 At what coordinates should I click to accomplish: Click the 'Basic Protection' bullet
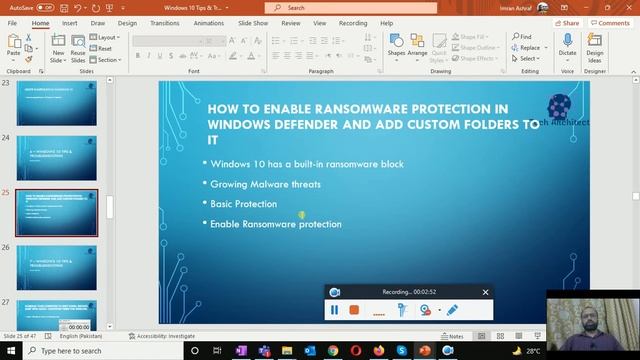[243, 204]
